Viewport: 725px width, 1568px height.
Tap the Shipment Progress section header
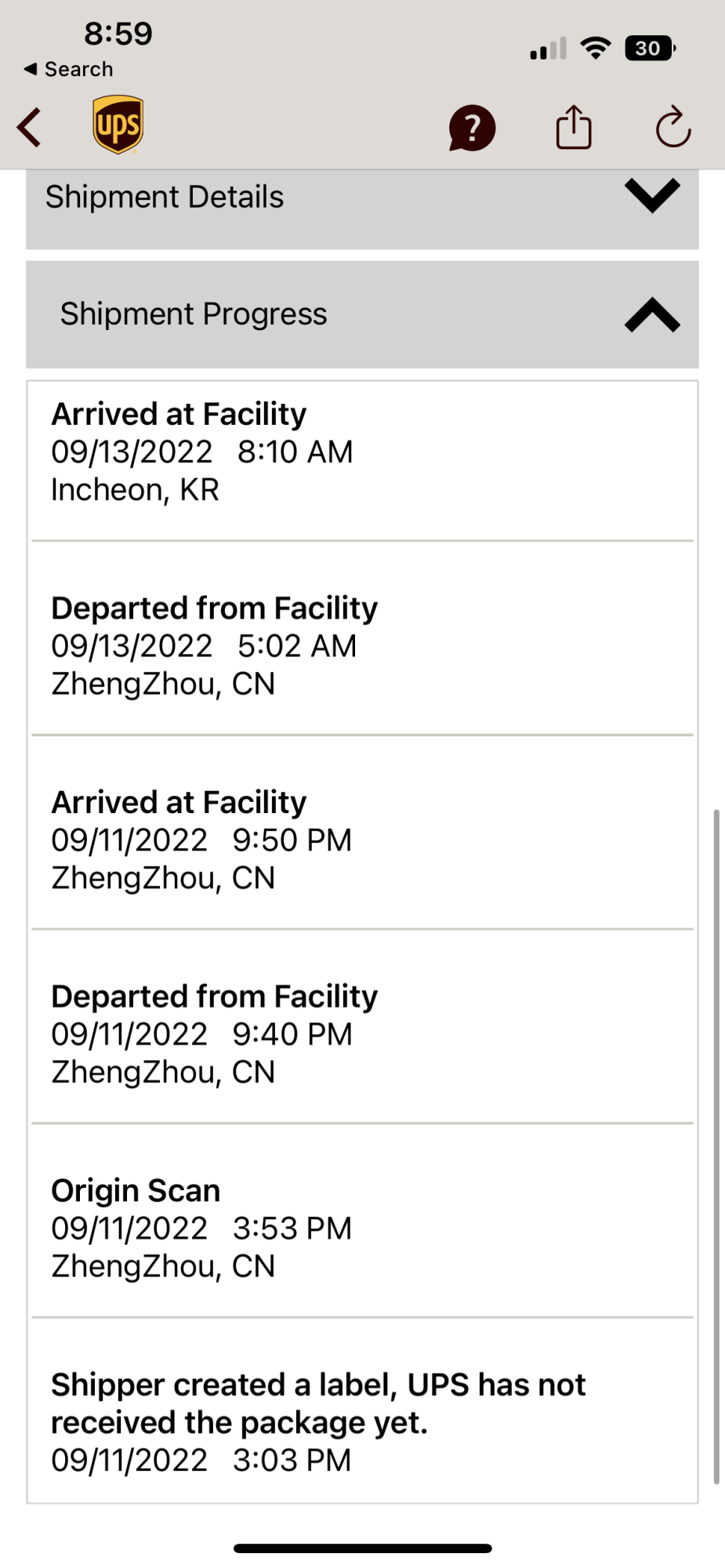click(x=194, y=314)
